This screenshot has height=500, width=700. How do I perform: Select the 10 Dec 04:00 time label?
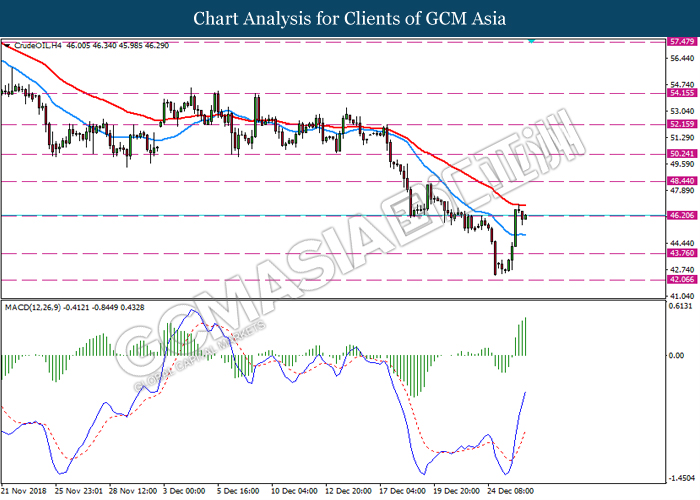pos(294,491)
